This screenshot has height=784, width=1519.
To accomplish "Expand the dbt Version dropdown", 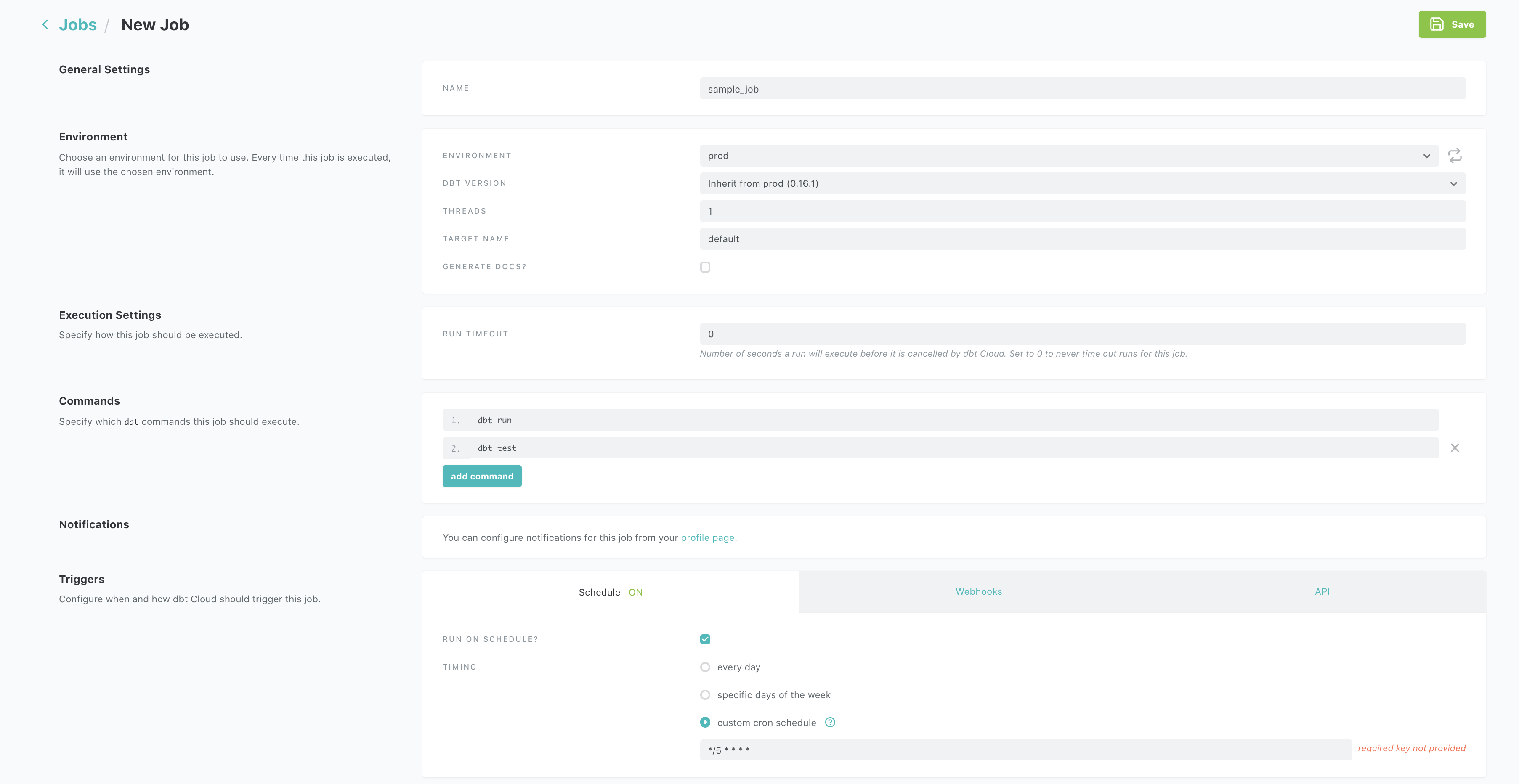I will pos(1081,183).
